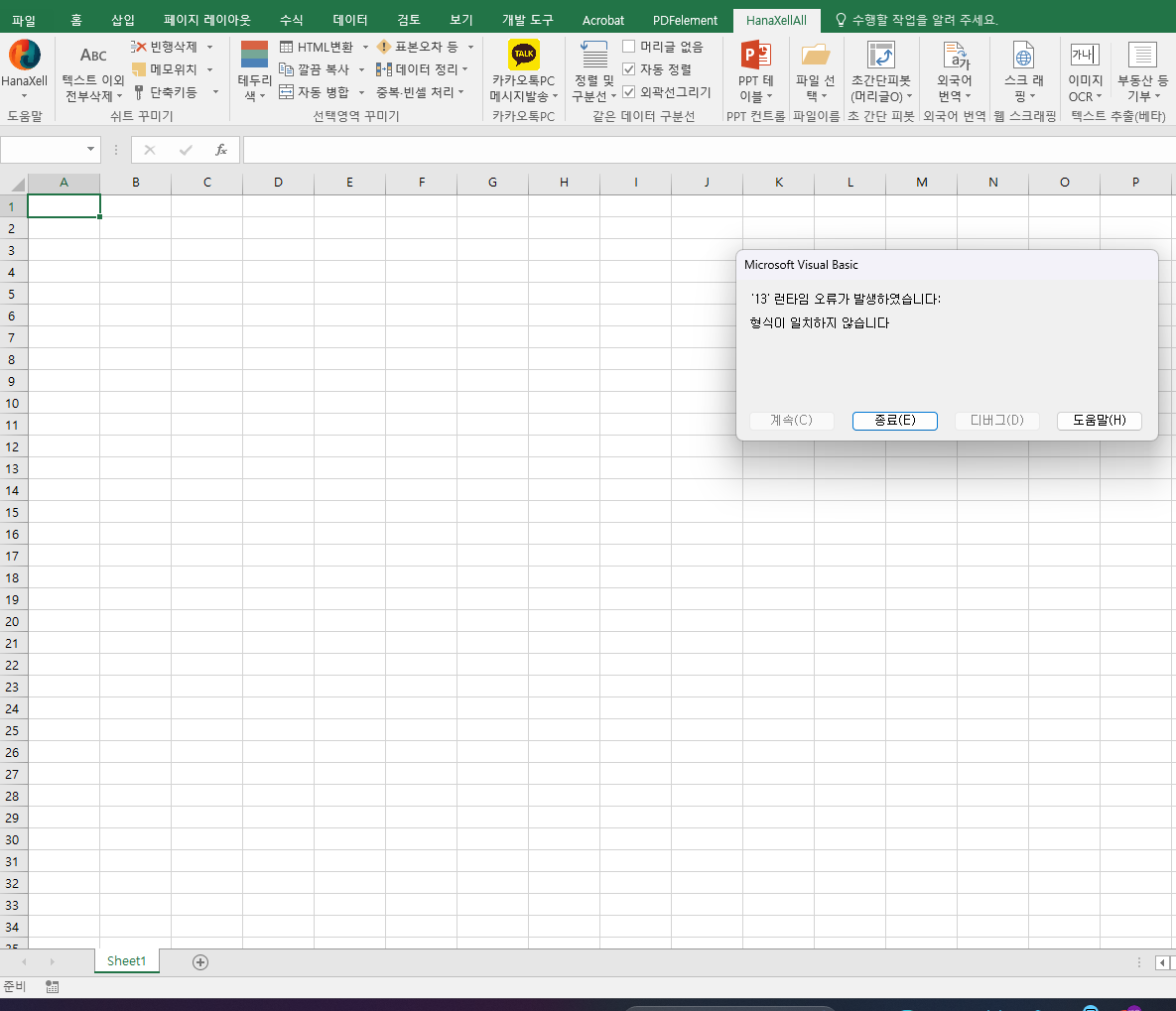Switch to the 개발 도구 ribbon tab
1176x1011 pixels.
[x=527, y=20]
